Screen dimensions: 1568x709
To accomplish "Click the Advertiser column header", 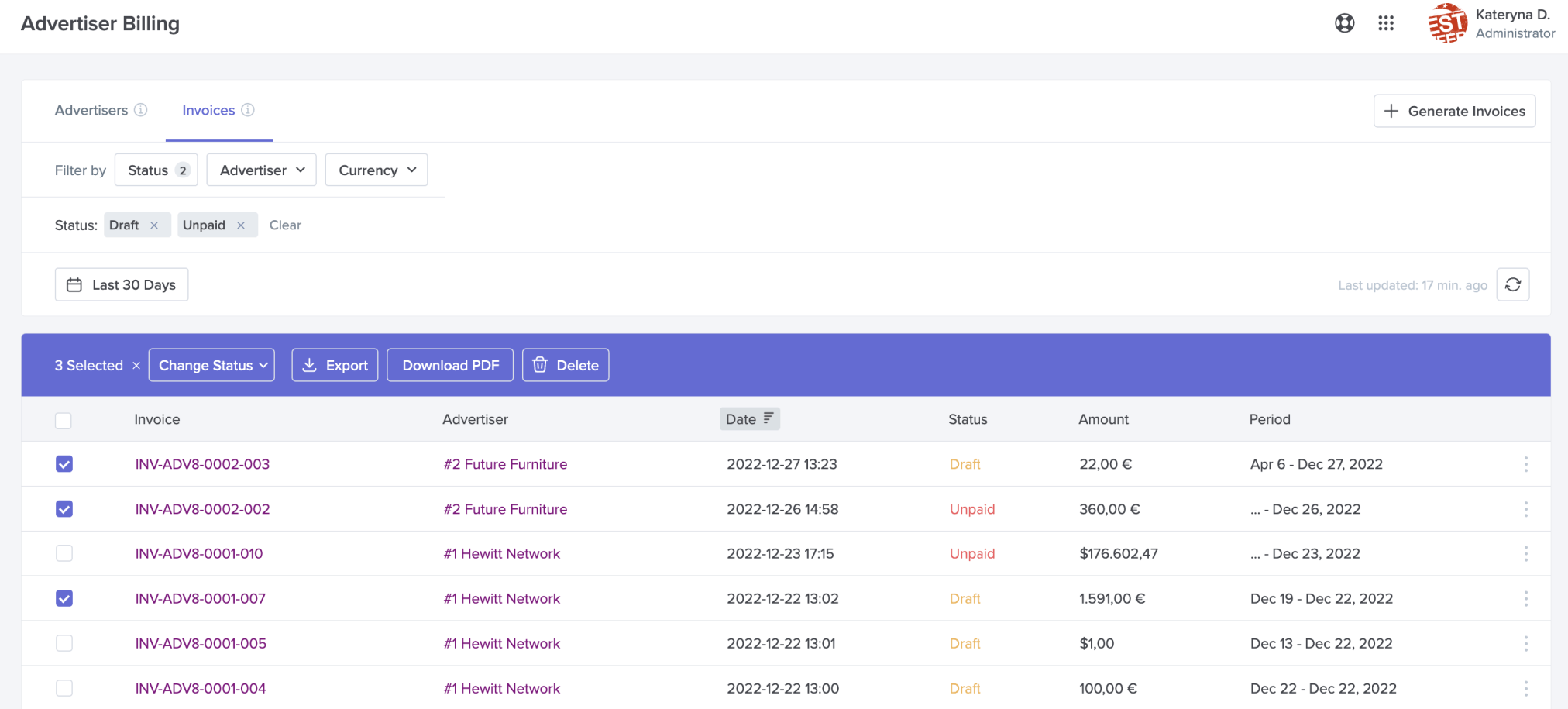I will (x=475, y=419).
